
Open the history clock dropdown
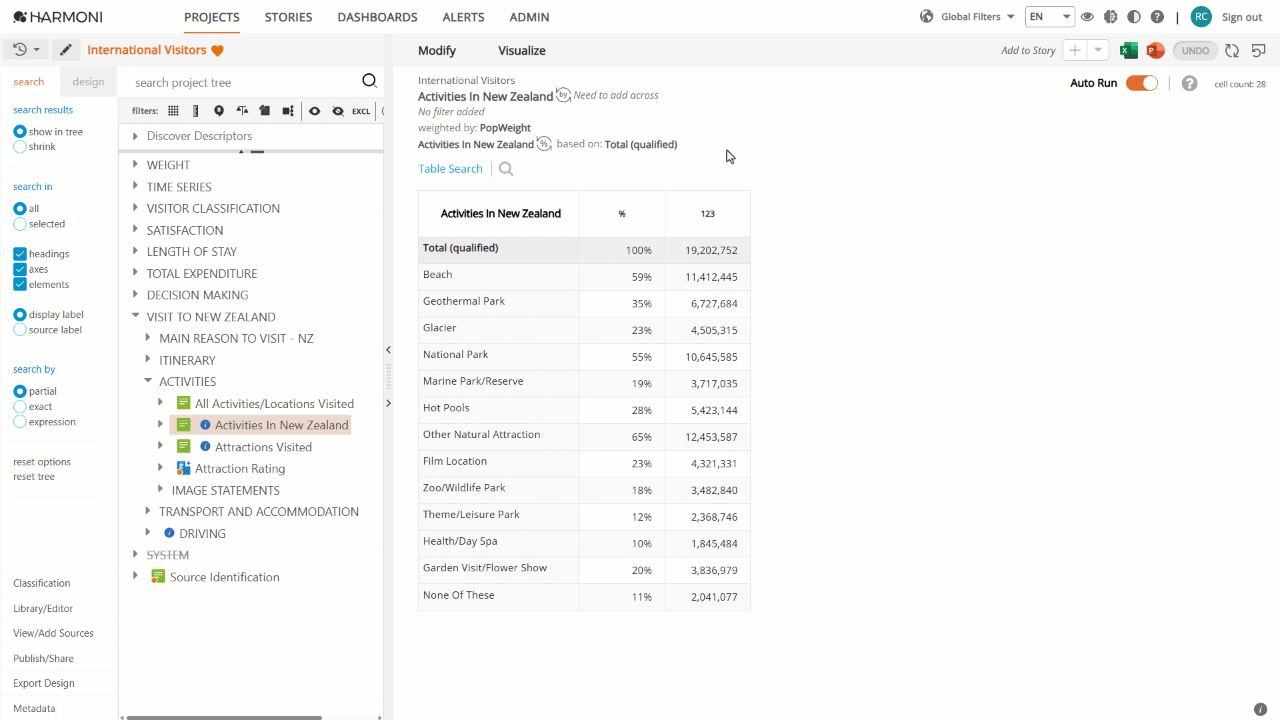26,50
